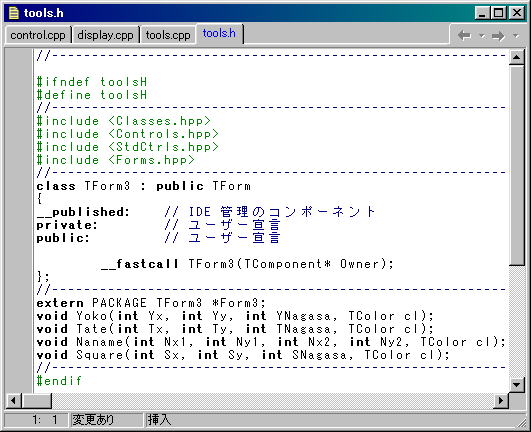This screenshot has width=531, height=432.
Task: Click the '__published:' keyword
Action: 83,212
